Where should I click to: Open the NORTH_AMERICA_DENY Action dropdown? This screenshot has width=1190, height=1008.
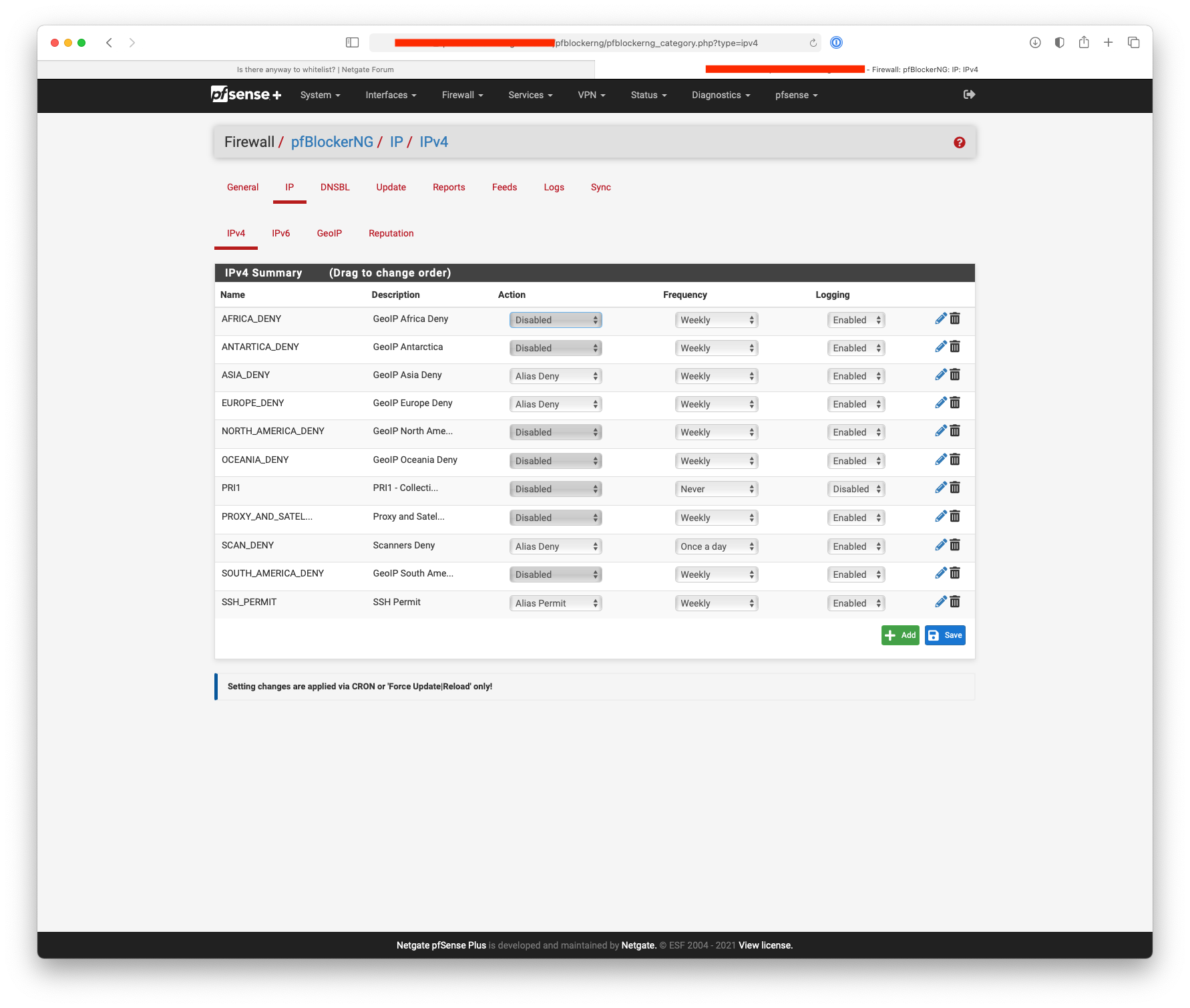click(x=556, y=432)
